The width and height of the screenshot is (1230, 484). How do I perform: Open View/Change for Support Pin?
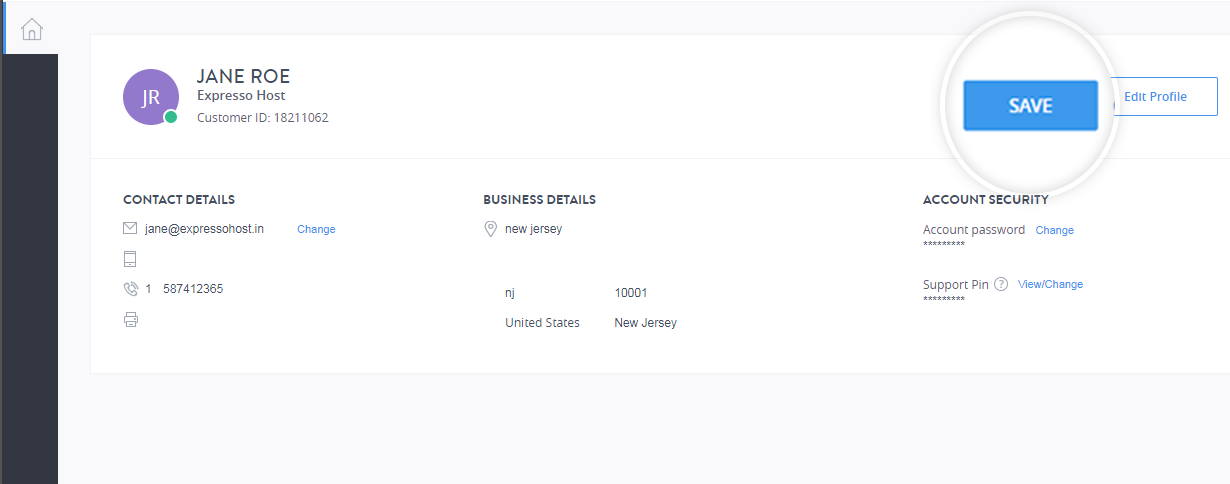1050,284
